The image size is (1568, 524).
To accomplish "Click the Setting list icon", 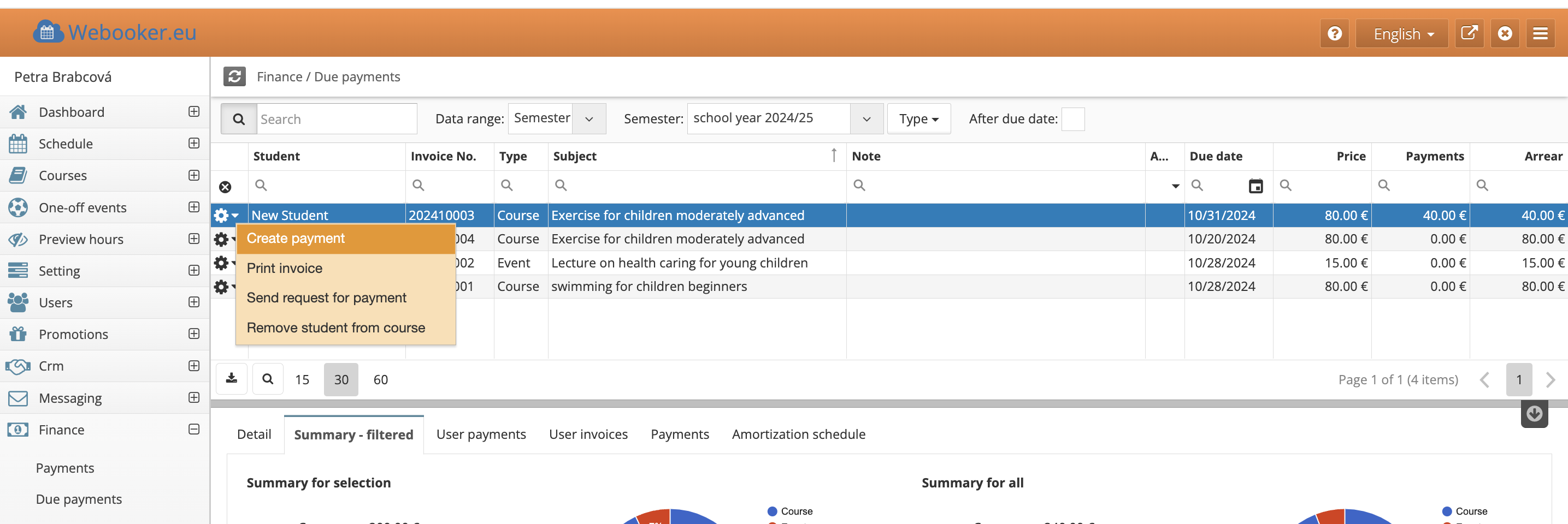I will [17, 271].
